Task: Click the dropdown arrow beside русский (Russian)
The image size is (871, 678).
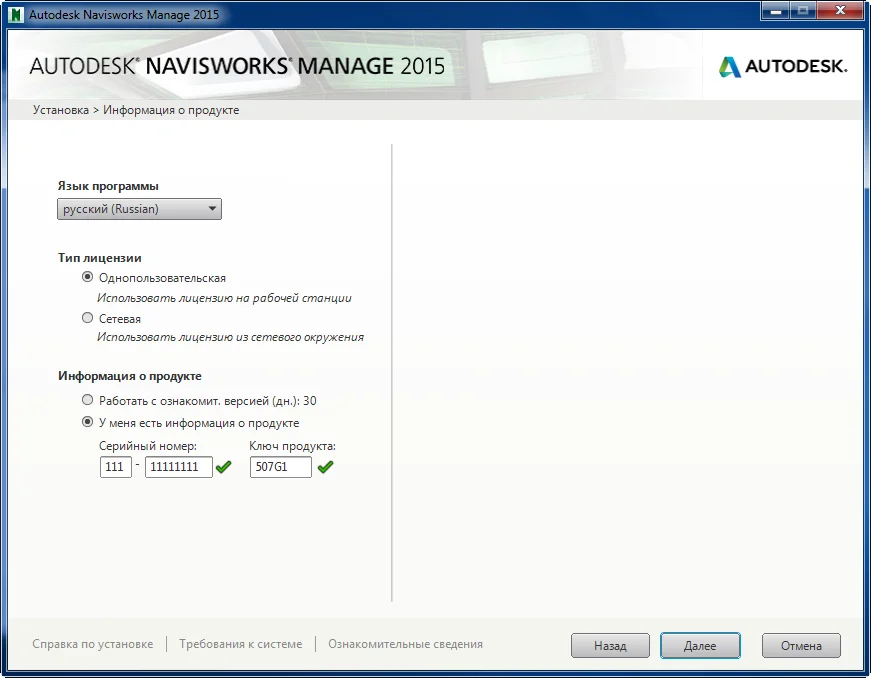Action: (x=212, y=209)
